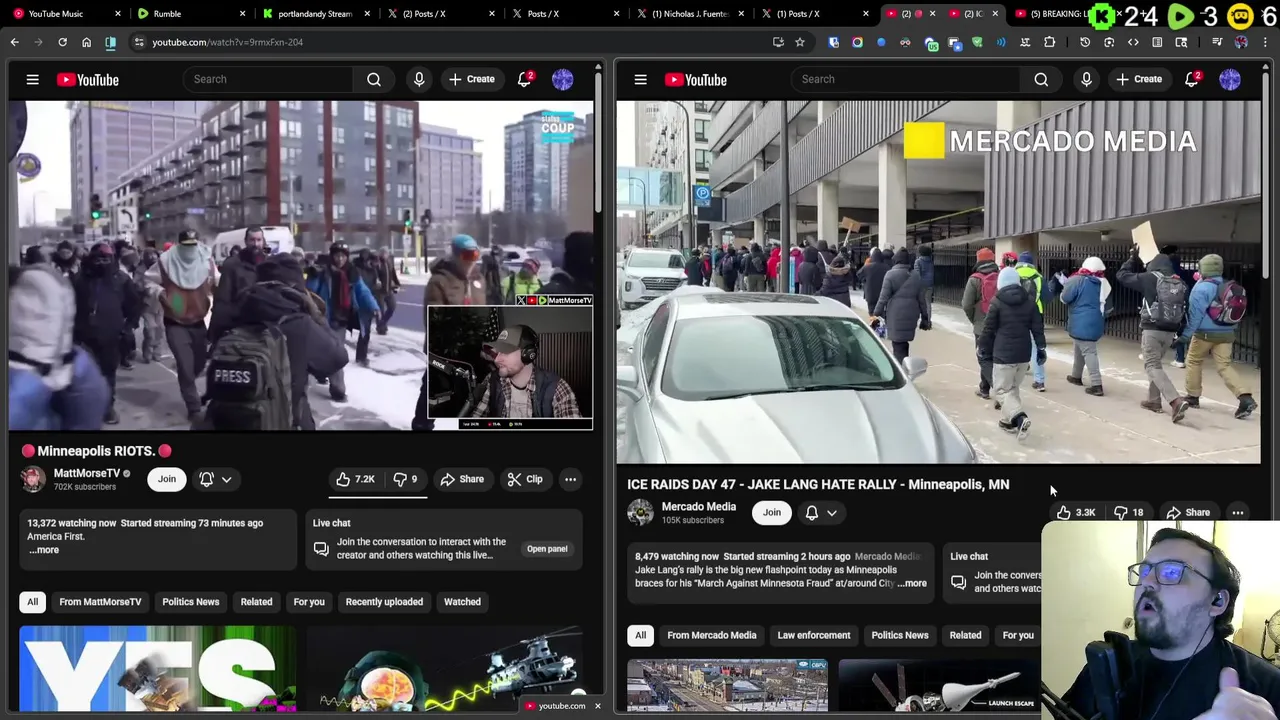
Task: Open live chat panel in left pane
Action: [547, 548]
